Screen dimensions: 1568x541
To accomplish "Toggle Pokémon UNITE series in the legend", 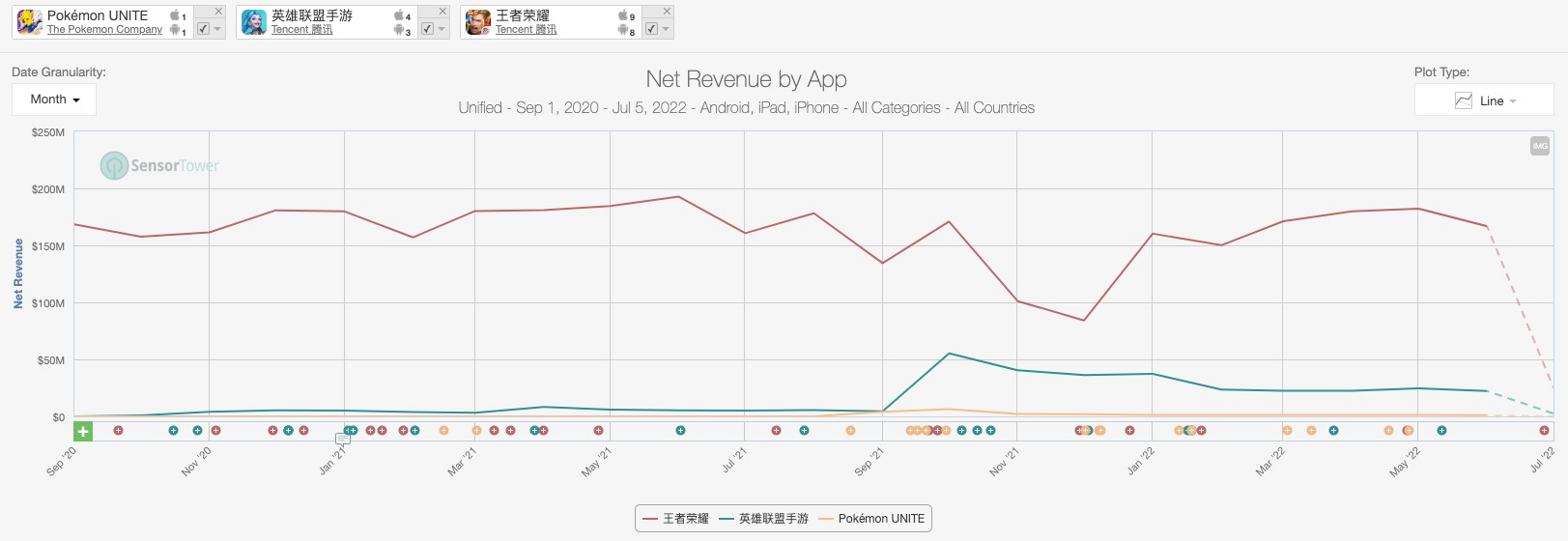I will pyautogui.click(x=871, y=519).
